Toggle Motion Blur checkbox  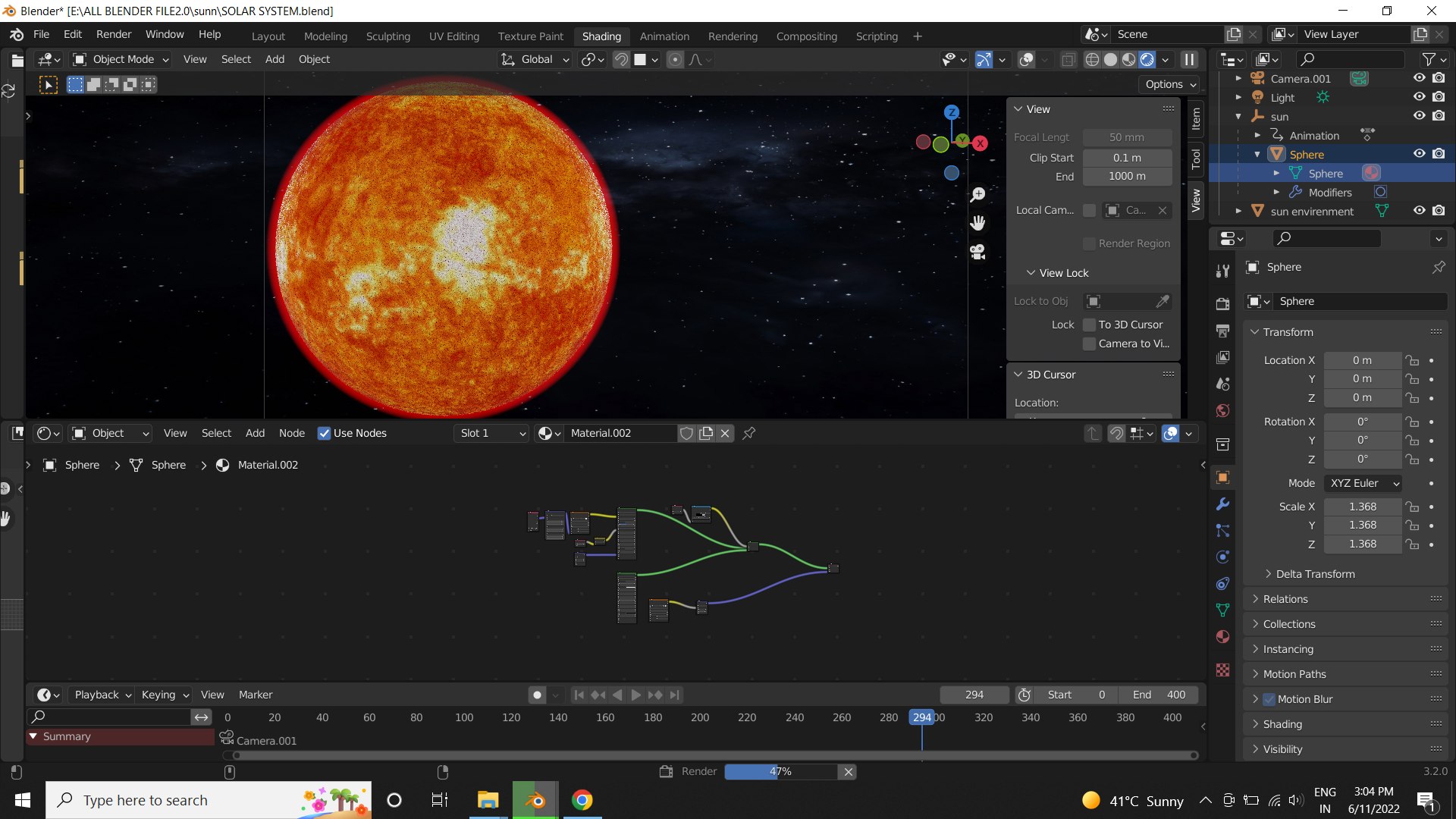tap(1269, 699)
